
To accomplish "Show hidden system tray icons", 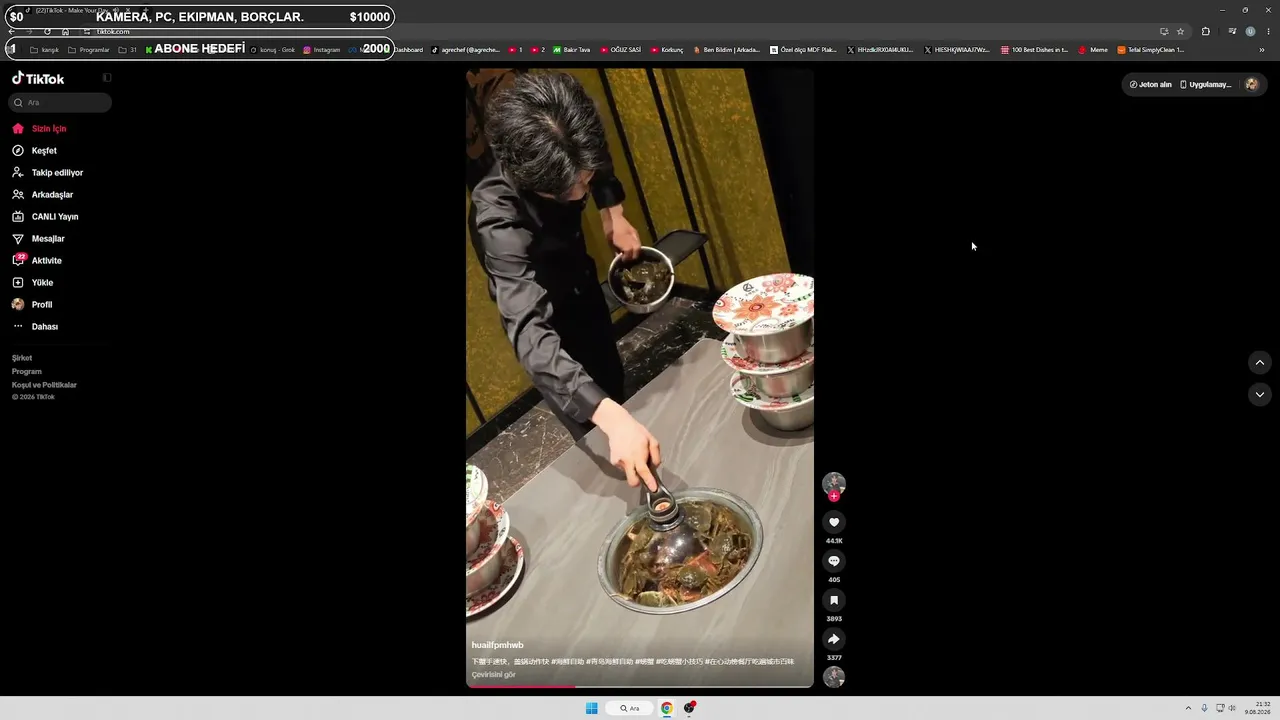I will 1188,708.
